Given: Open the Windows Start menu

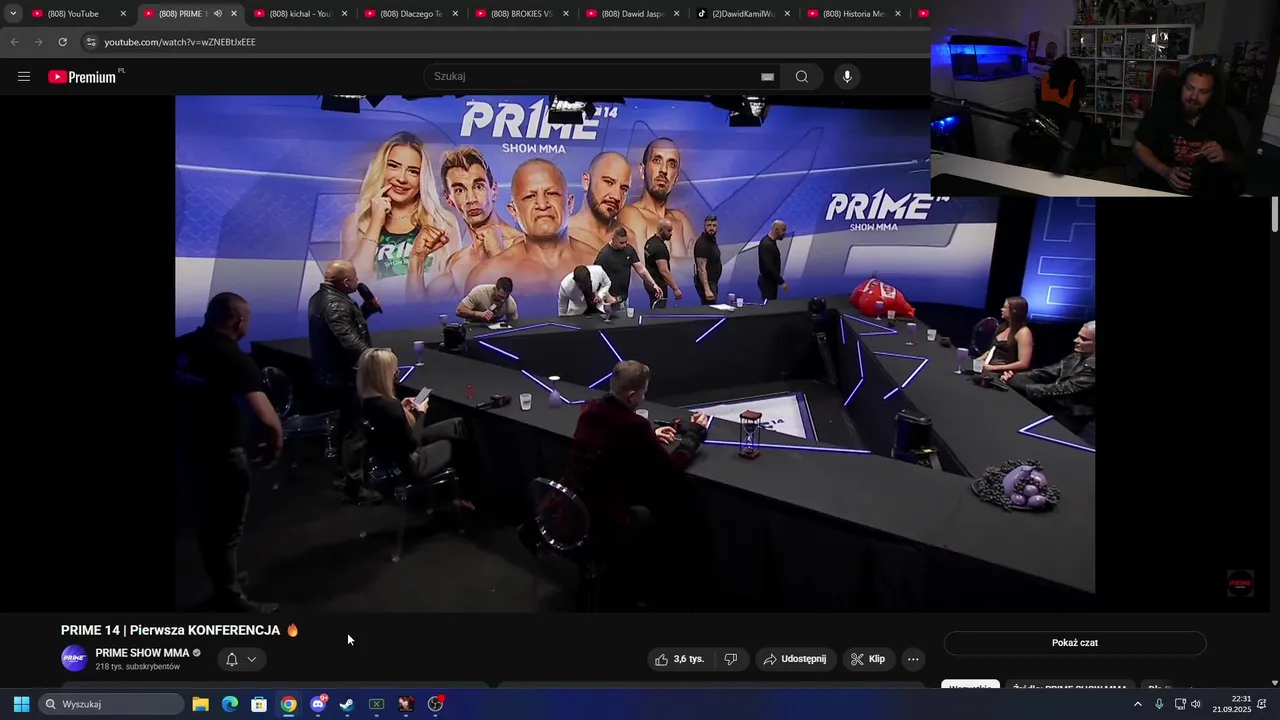Looking at the screenshot, I should tap(21, 704).
